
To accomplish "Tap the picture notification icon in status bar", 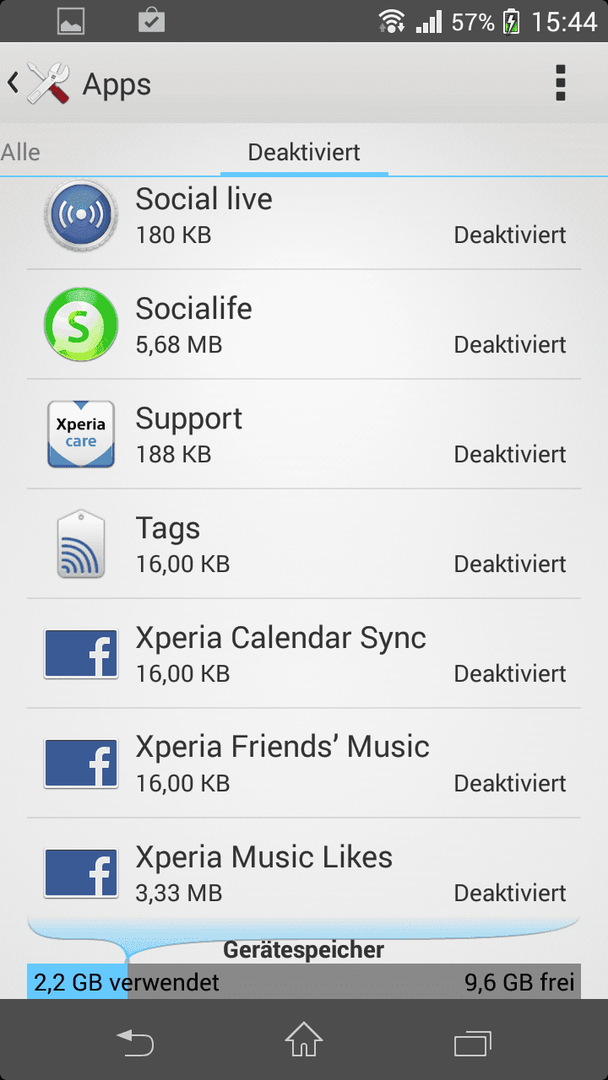I will [x=70, y=22].
